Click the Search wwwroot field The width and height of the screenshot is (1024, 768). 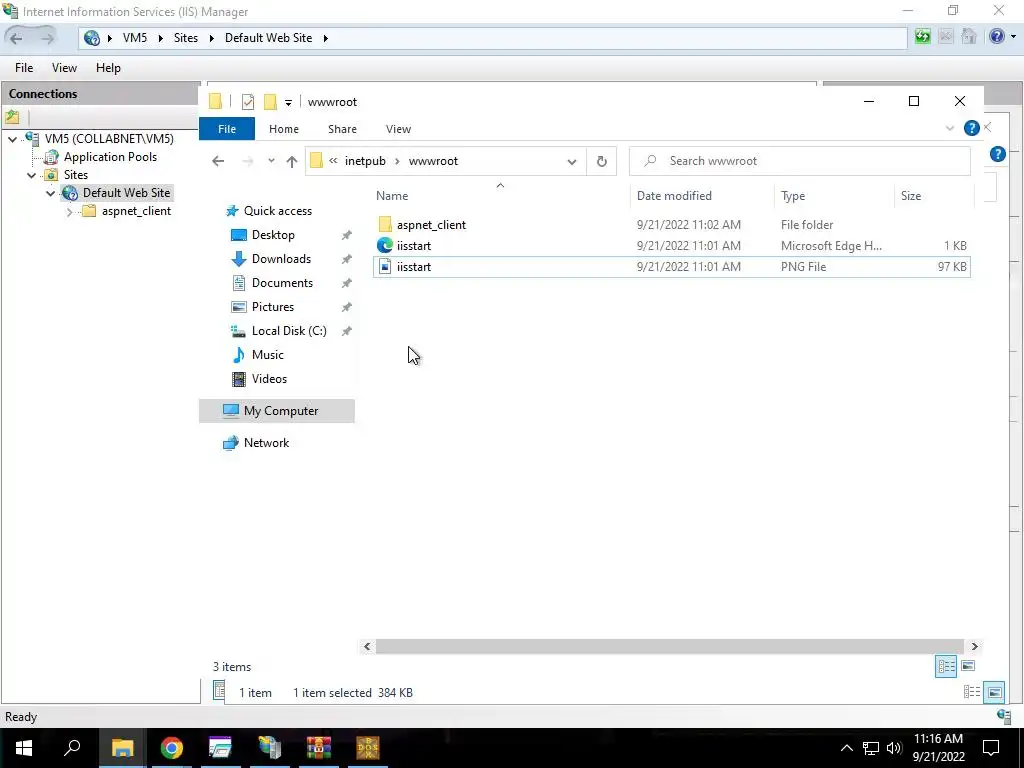pos(799,161)
